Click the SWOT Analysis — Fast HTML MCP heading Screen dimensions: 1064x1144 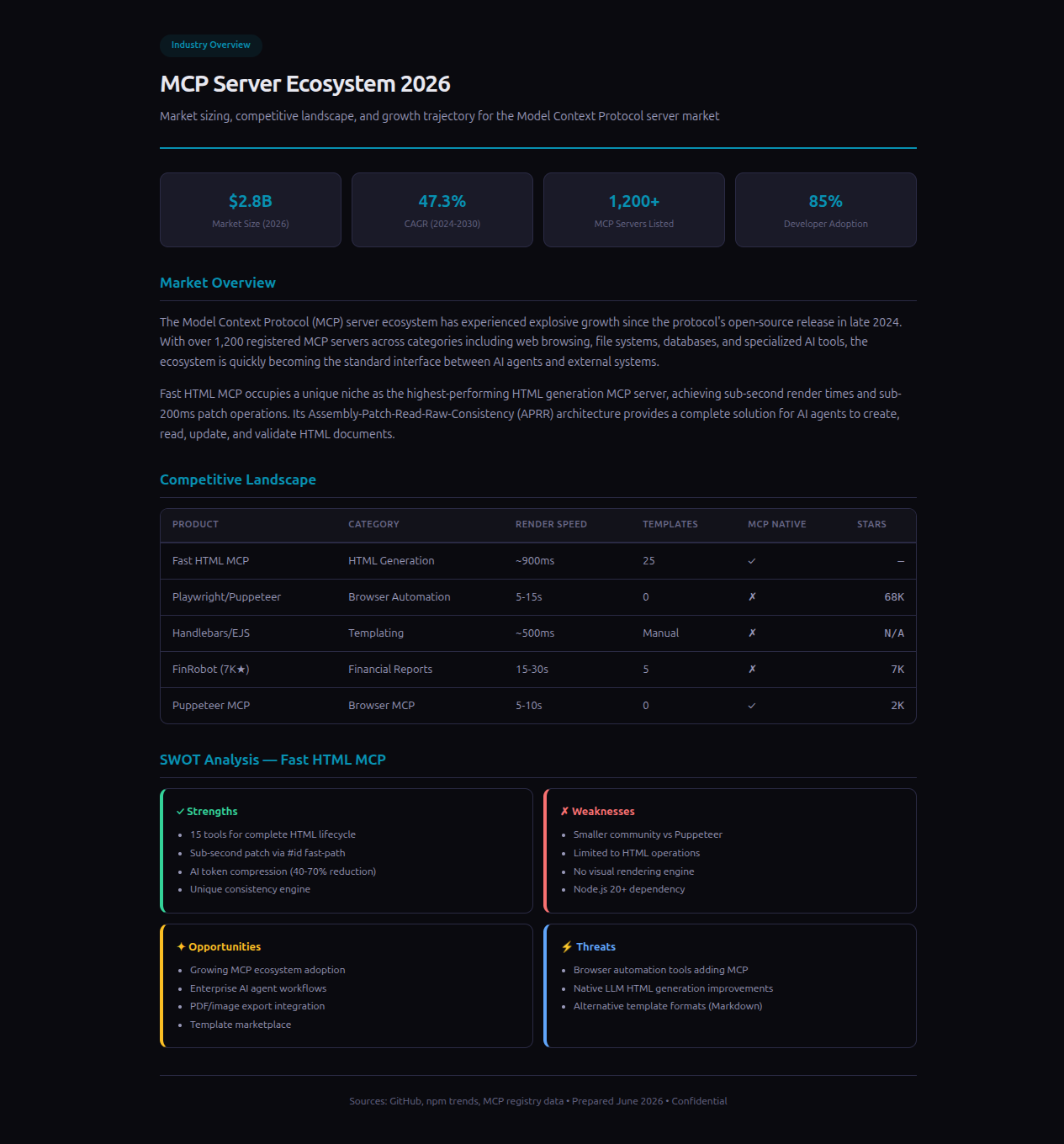tap(273, 760)
